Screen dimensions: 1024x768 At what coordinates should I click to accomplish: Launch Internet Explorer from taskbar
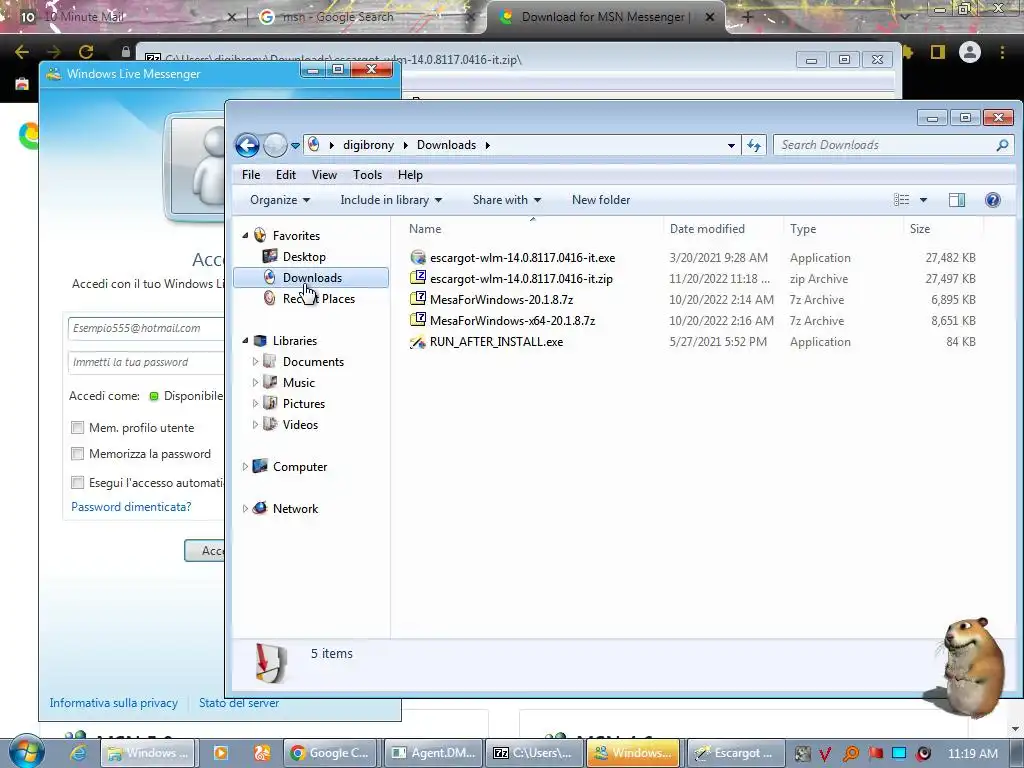[x=78, y=753]
